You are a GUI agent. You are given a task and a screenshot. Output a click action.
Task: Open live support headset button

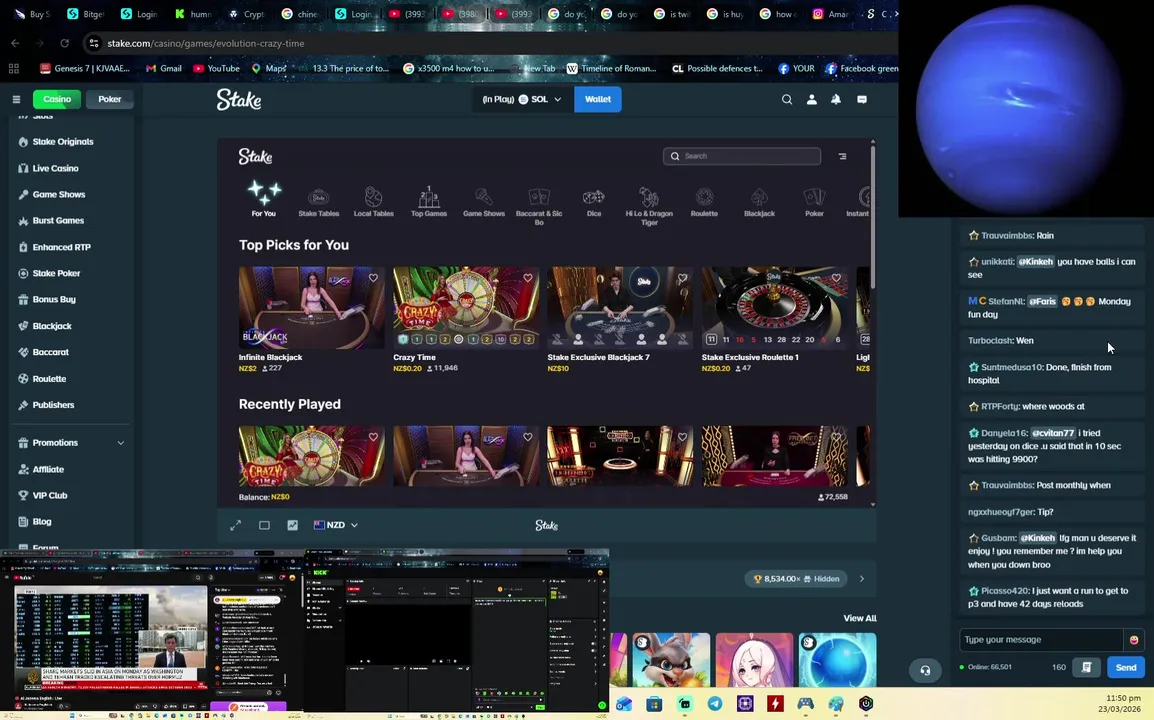(925, 670)
